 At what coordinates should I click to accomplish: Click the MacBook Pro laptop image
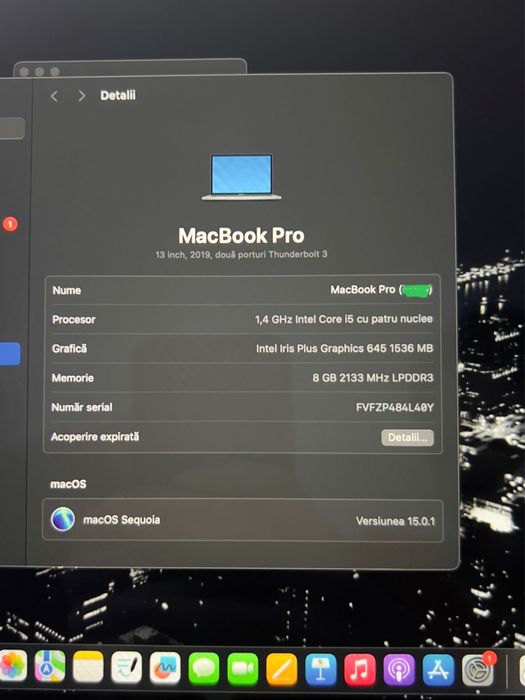242,177
